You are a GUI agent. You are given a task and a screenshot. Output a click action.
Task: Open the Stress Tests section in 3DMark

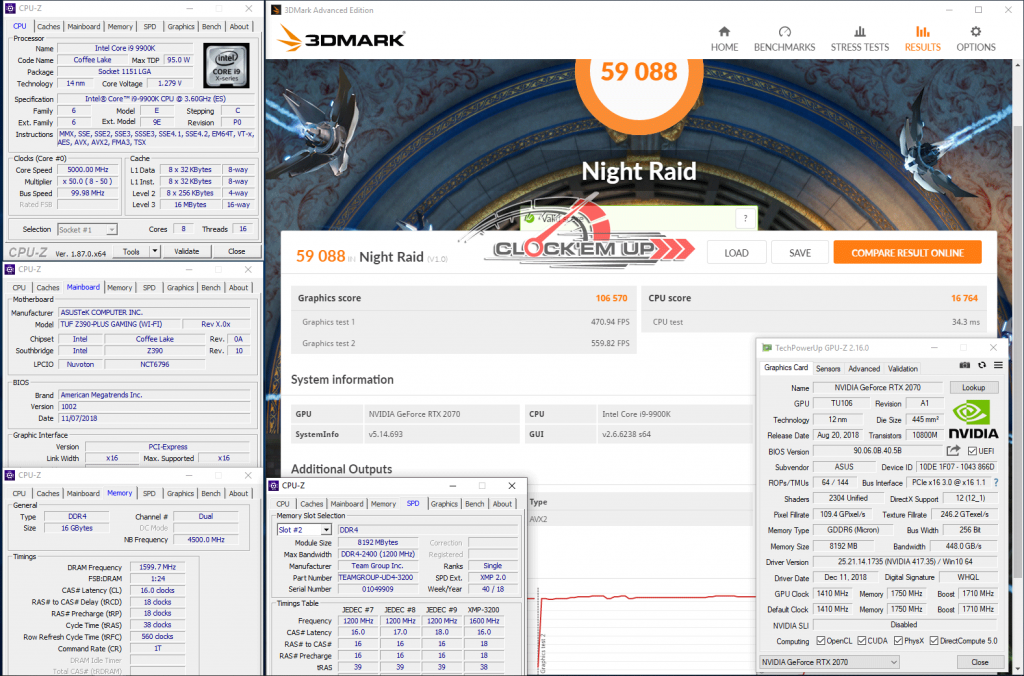[x=859, y=38]
